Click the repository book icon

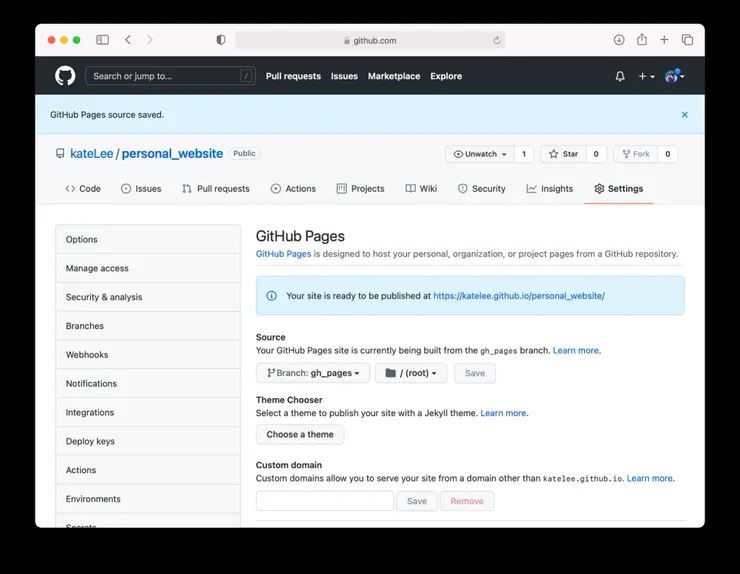tap(60, 153)
